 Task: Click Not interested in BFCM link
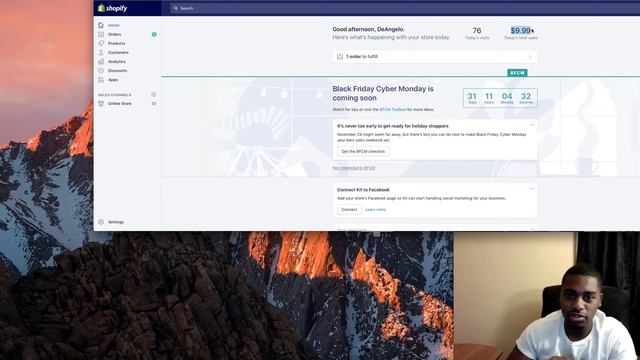coord(353,168)
